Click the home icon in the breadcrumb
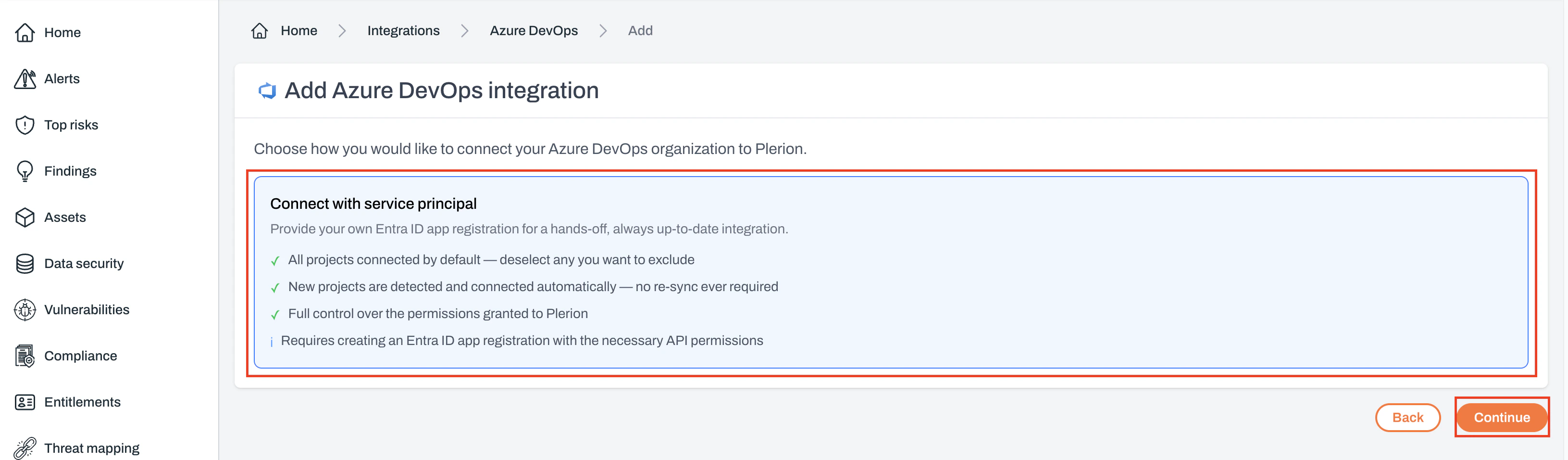This screenshot has height=460, width=1568. 258,30
